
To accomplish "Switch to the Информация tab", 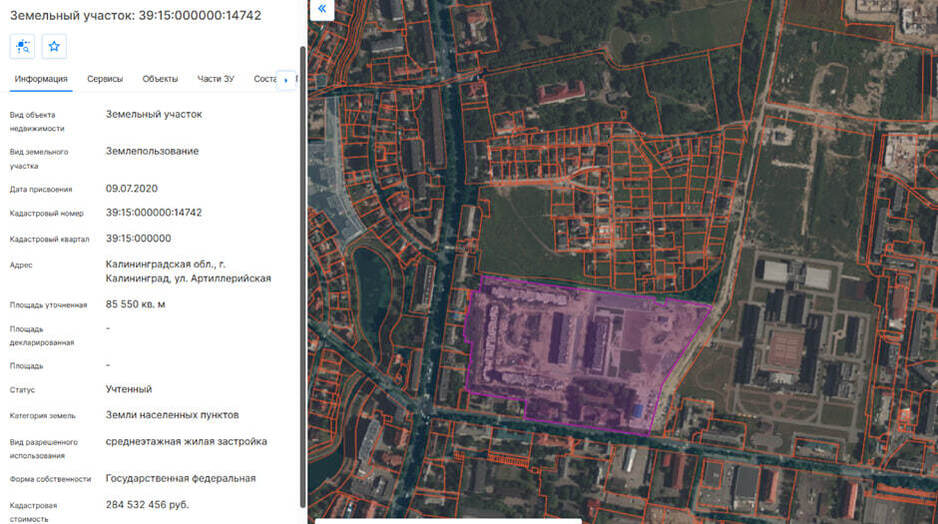I will [x=41, y=79].
